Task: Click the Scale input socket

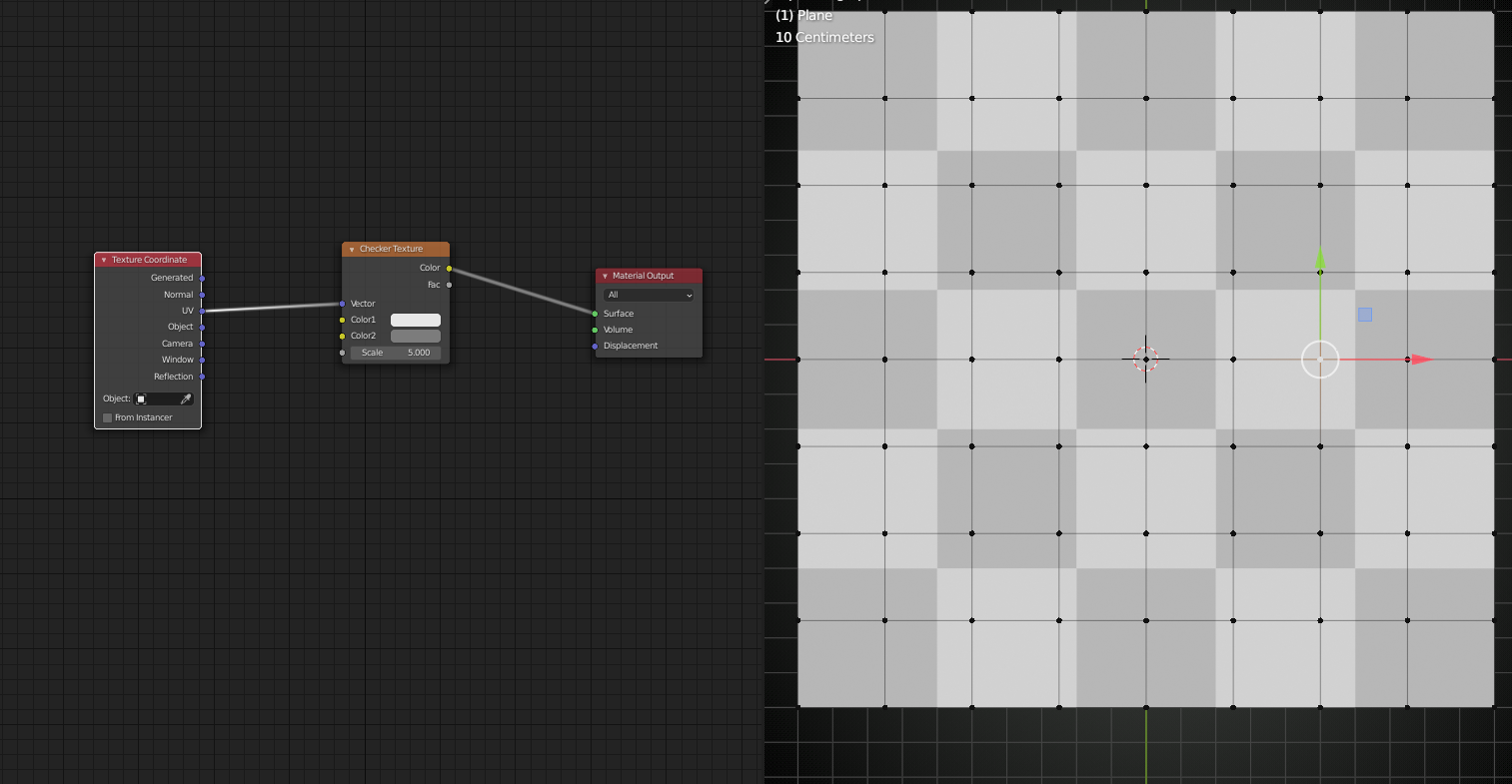Action: click(342, 353)
